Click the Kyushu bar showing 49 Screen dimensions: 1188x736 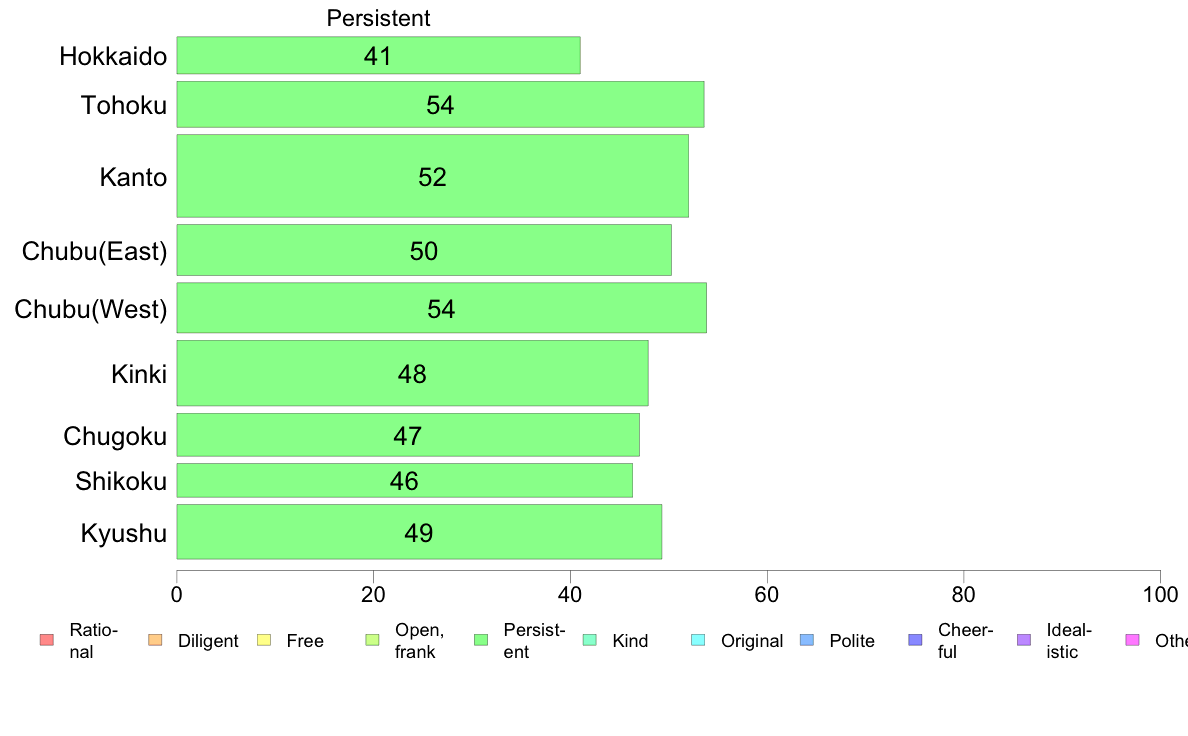419,532
